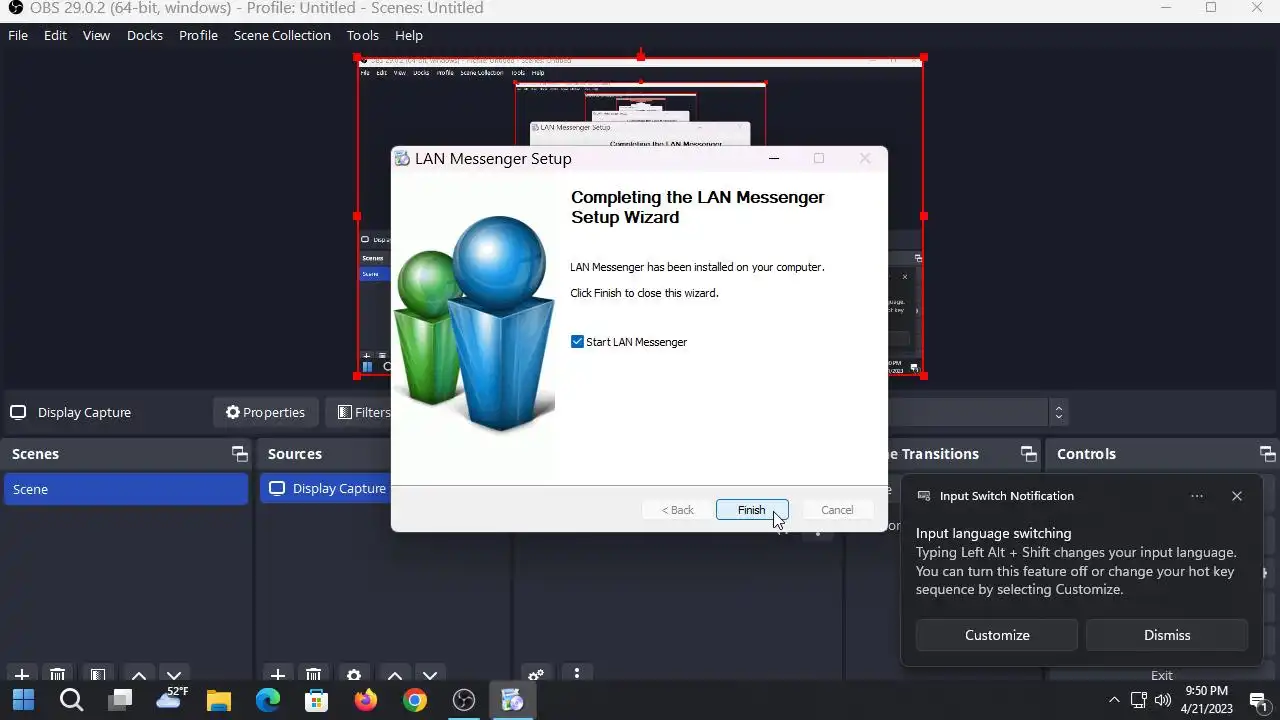The width and height of the screenshot is (1280, 720).
Task: Open volume control tray icon
Action: tap(1162, 700)
